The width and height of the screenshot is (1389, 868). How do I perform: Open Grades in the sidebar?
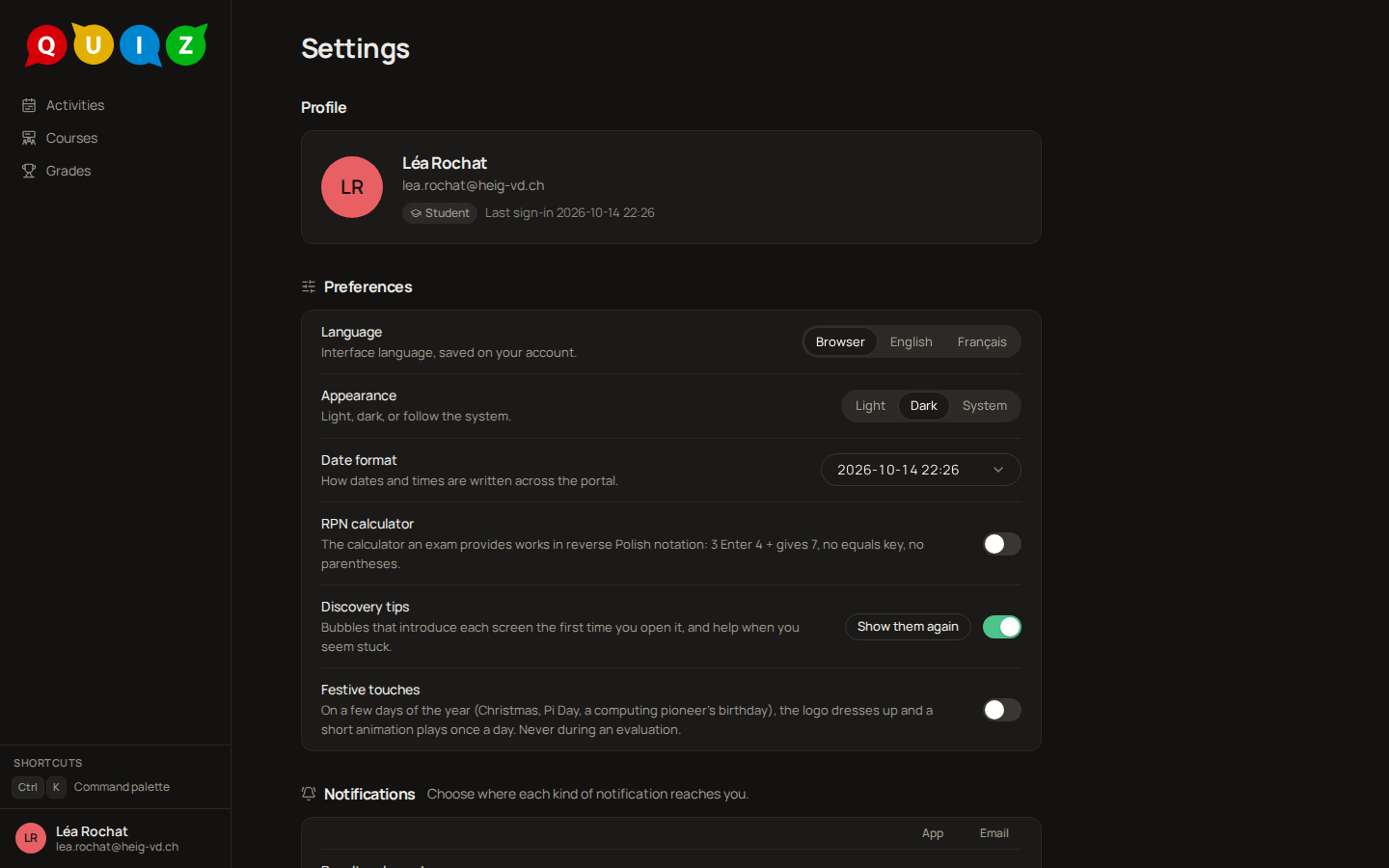coord(116,171)
